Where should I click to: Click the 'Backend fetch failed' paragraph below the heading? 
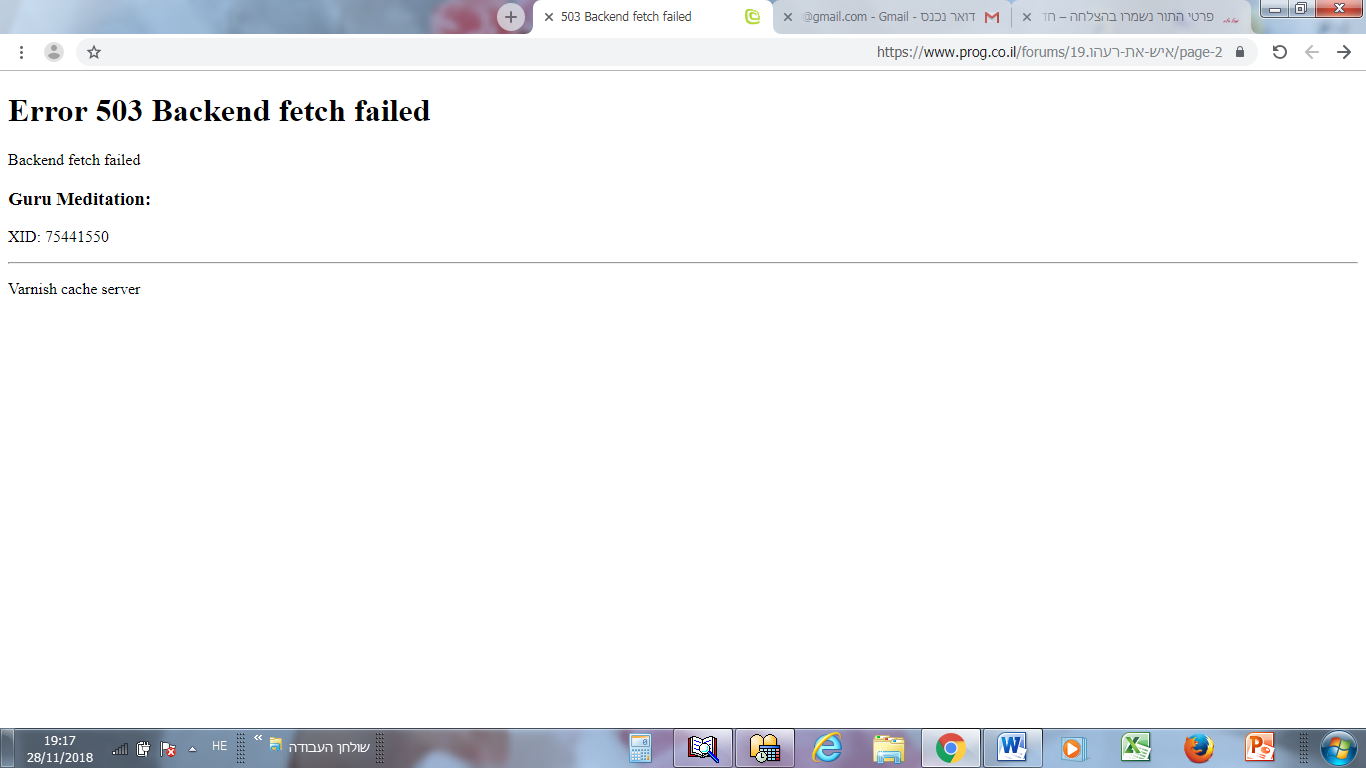coord(74,160)
